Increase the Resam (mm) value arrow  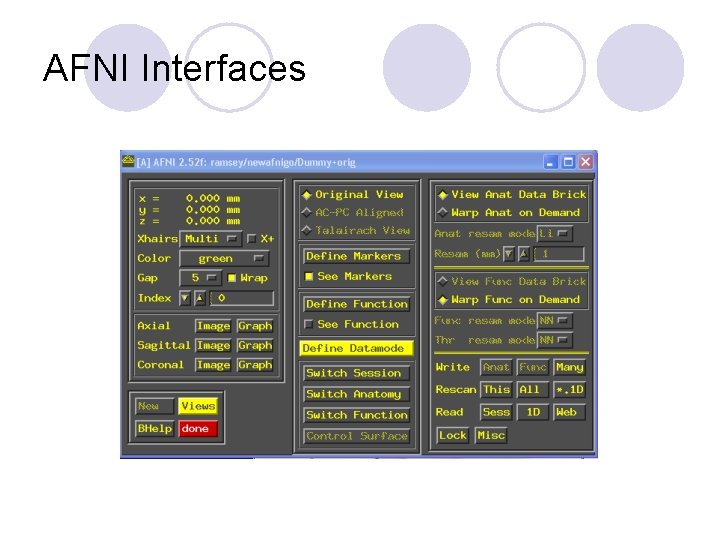coord(524,254)
